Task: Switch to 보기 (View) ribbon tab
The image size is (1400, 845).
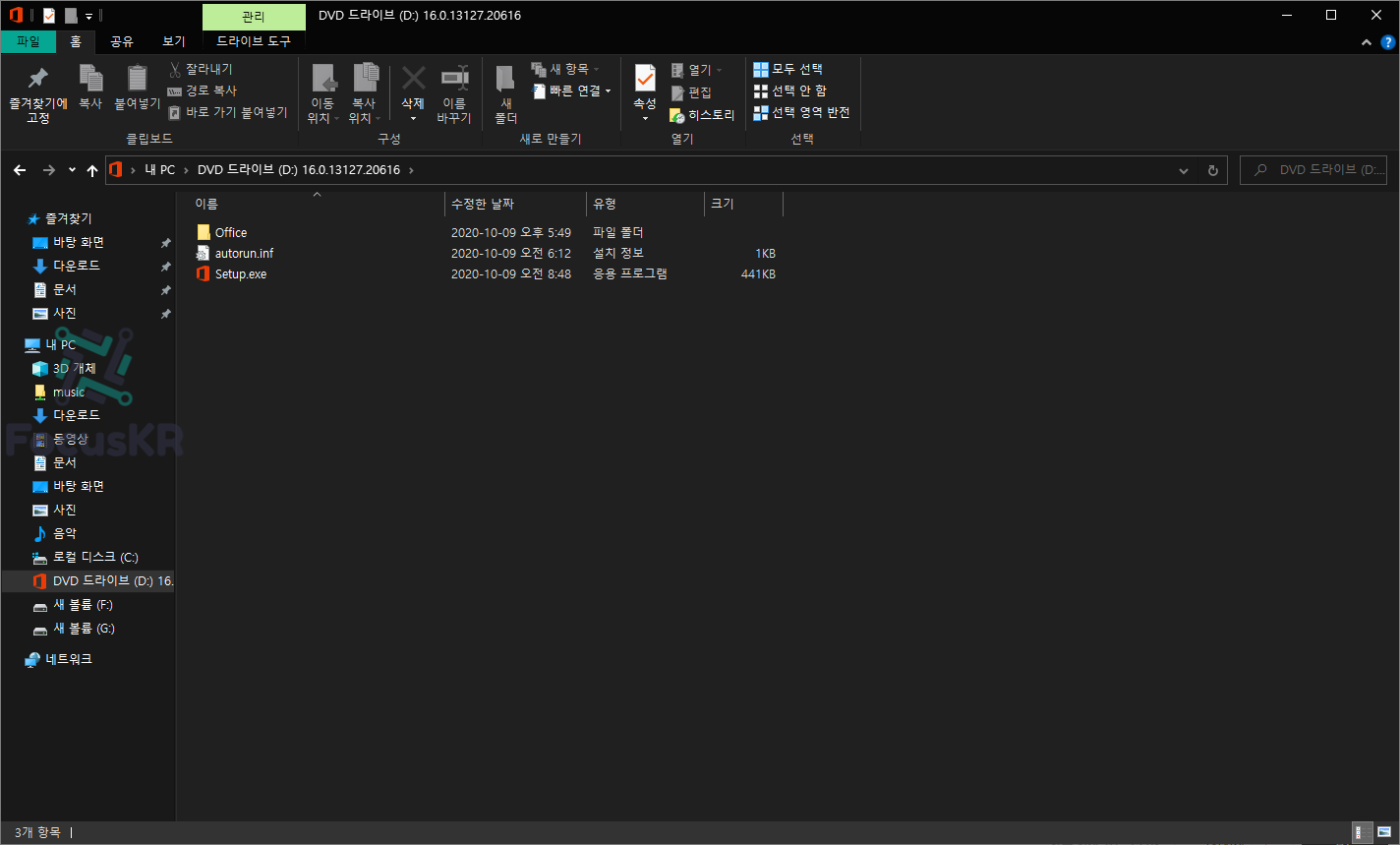Action: (x=174, y=41)
